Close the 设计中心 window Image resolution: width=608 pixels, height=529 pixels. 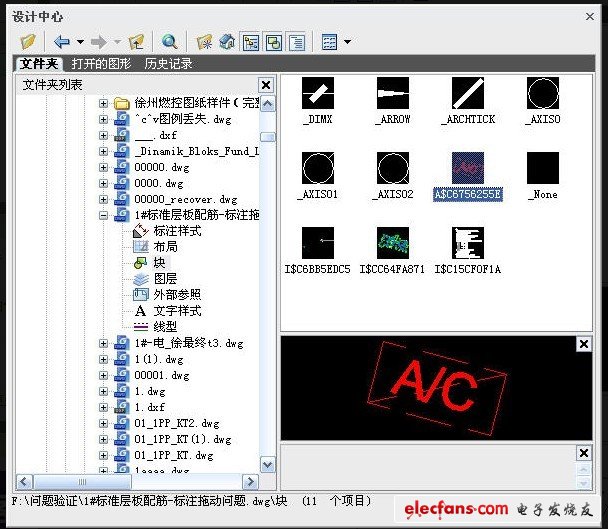pos(590,16)
